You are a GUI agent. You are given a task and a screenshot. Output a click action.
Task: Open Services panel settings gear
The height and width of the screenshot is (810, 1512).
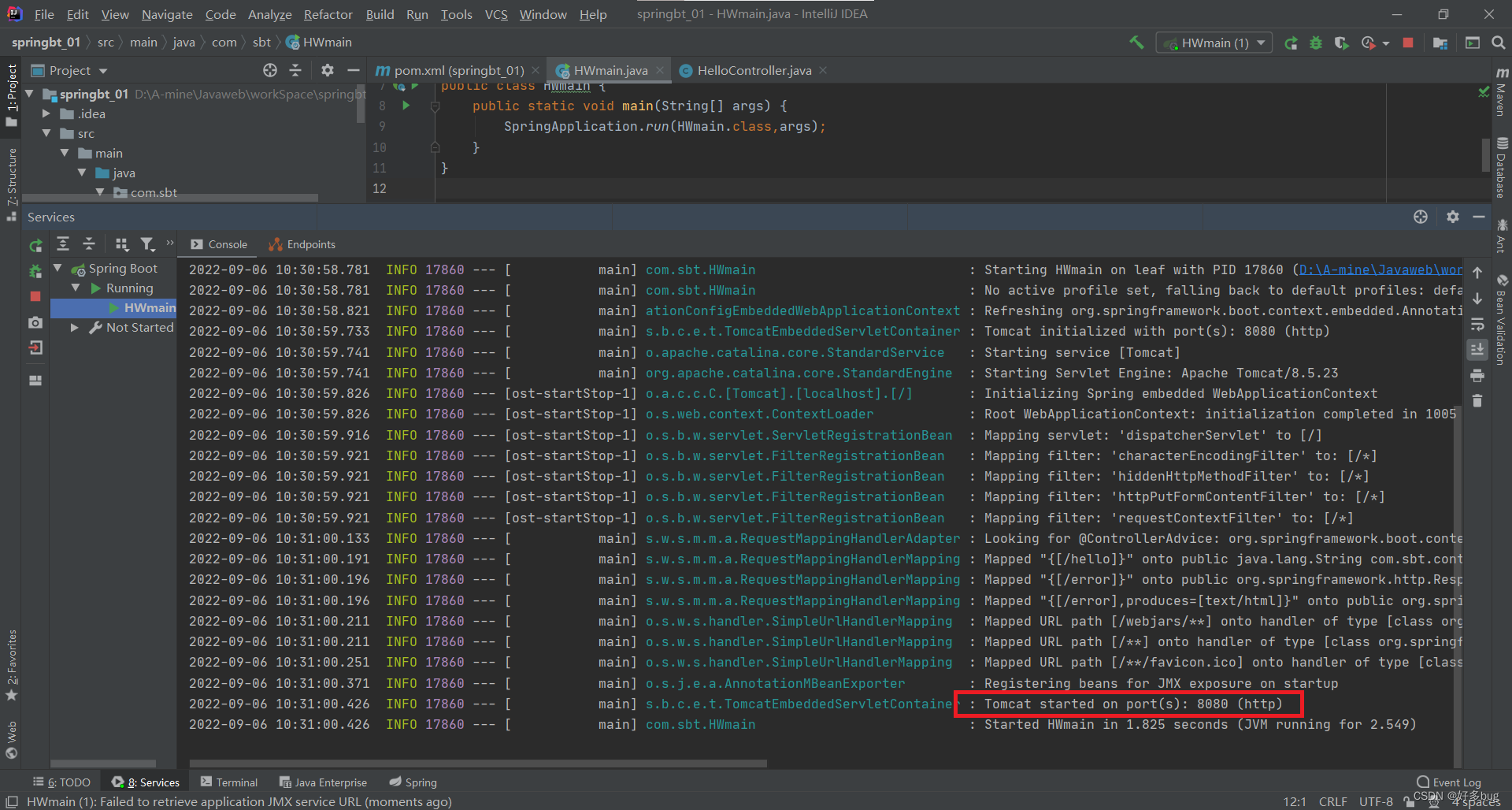coord(1453,217)
